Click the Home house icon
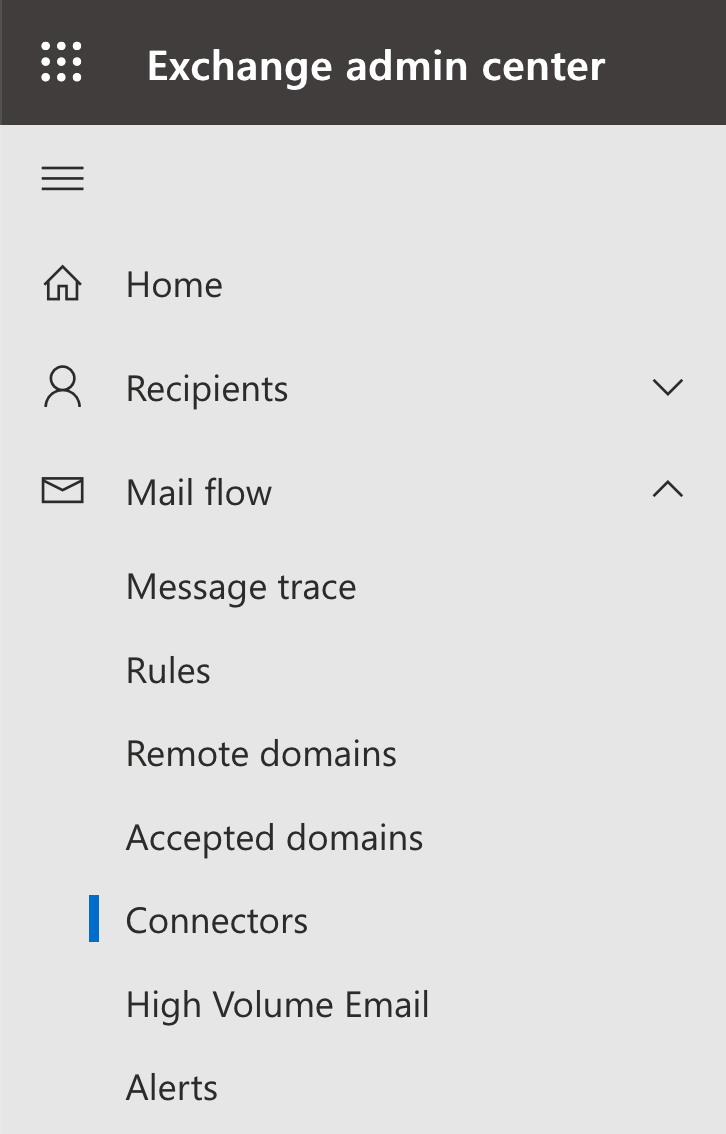Viewport: 726px width, 1134px height. (63, 283)
